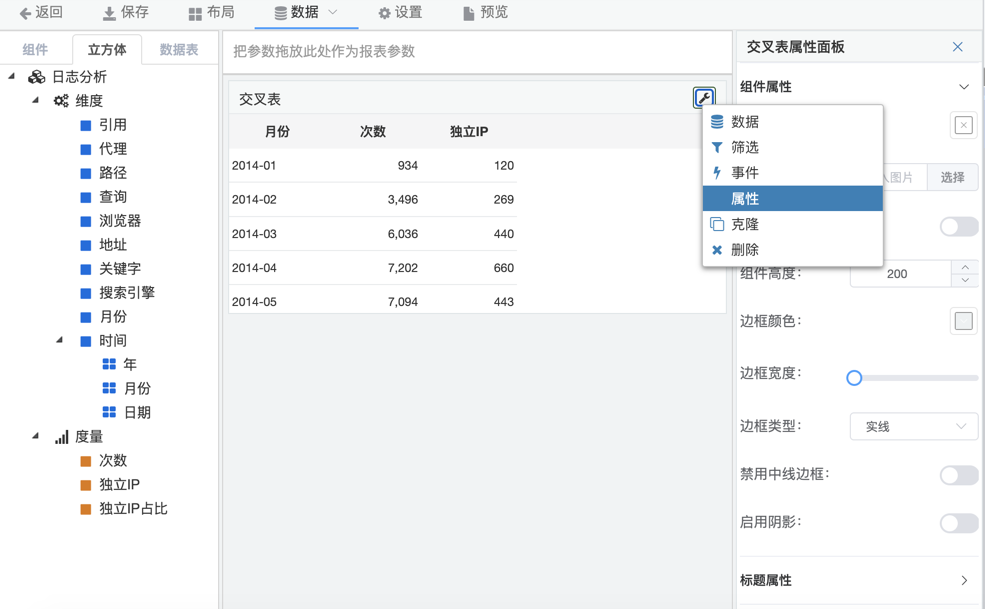Switch to the 组件 tab
This screenshot has width=985, height=609.
(x=35, y=50)
